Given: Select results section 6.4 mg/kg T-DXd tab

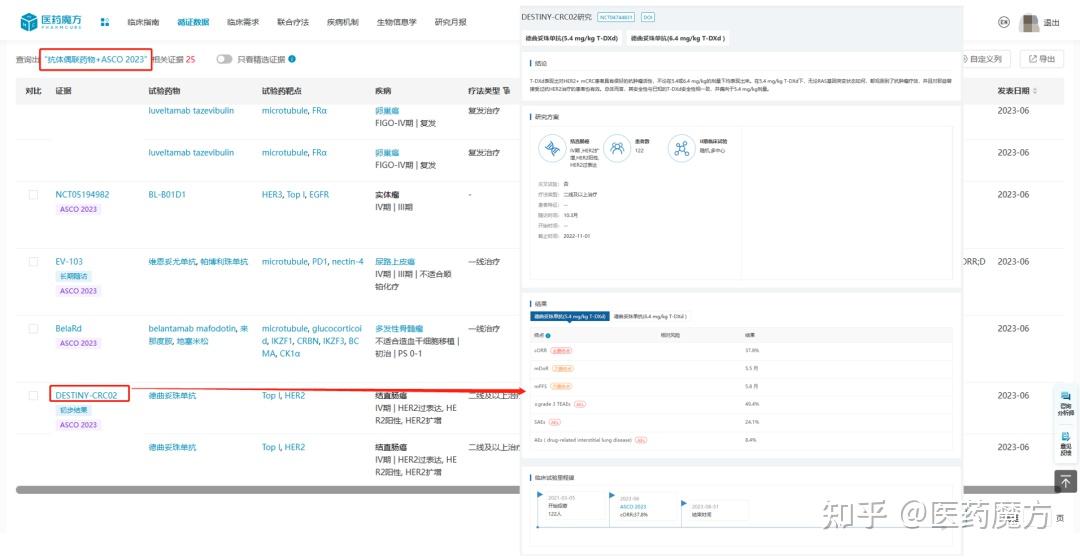Looking at the screenshot, I should coord(651,316).
